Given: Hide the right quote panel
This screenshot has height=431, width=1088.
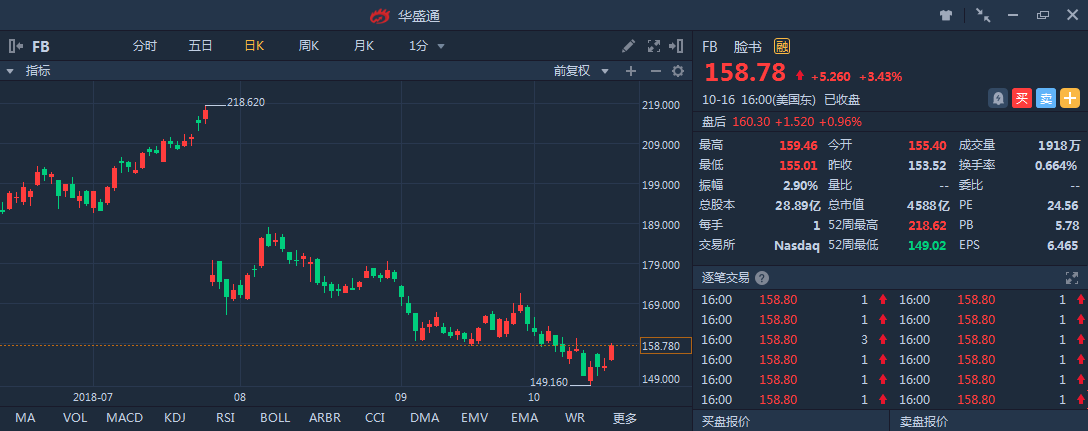Looking at the screenshot, I should point(676,47).
